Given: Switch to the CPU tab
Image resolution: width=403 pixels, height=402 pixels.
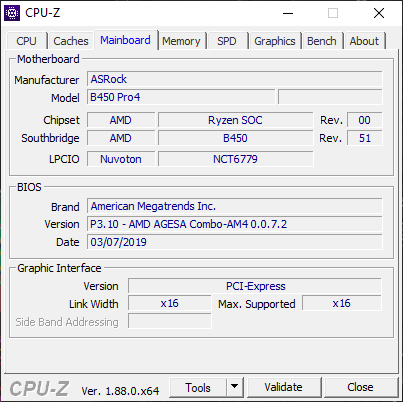Looking at the screenshot, I should (26, 41).
